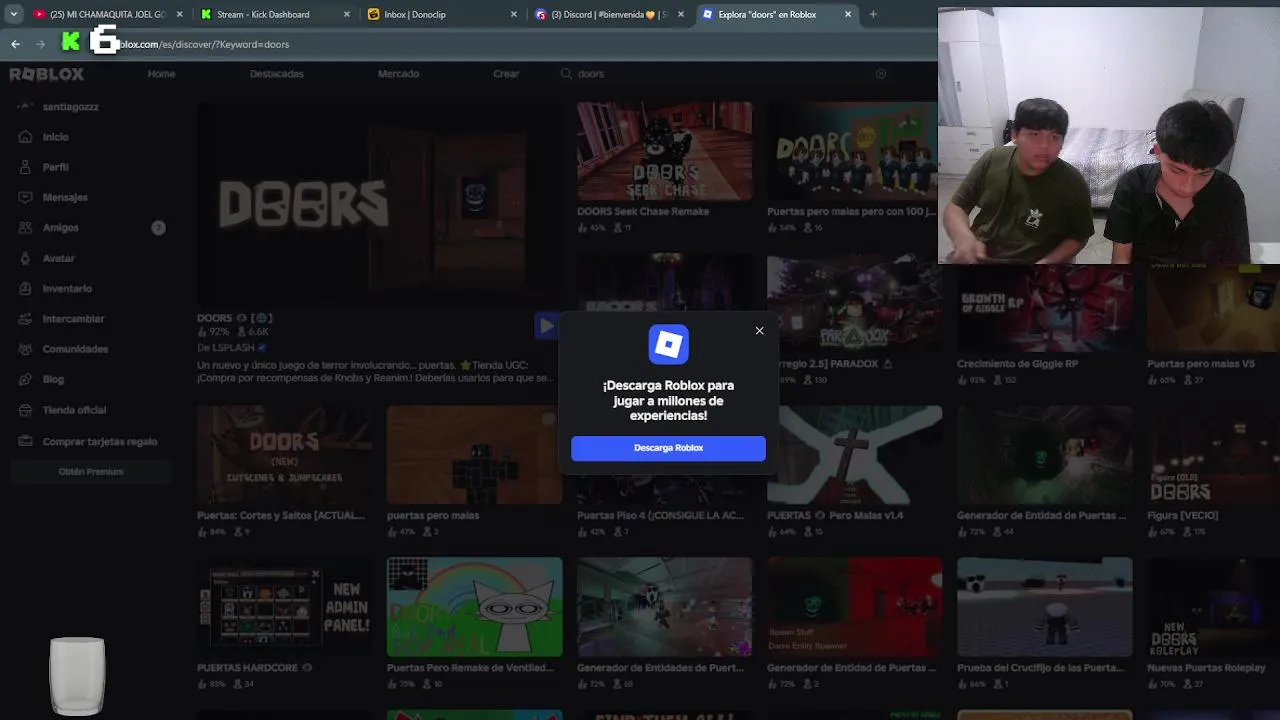This screenshot has height=720, width=1280.
Task: Close the Explora doors en Roblox tab
Action: [x=848, y=14]
